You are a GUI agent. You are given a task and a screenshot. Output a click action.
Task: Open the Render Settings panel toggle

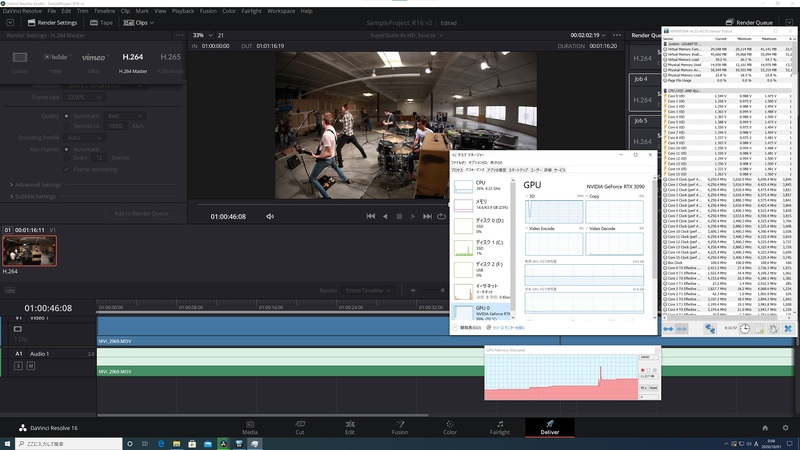(x=53, y=22)
